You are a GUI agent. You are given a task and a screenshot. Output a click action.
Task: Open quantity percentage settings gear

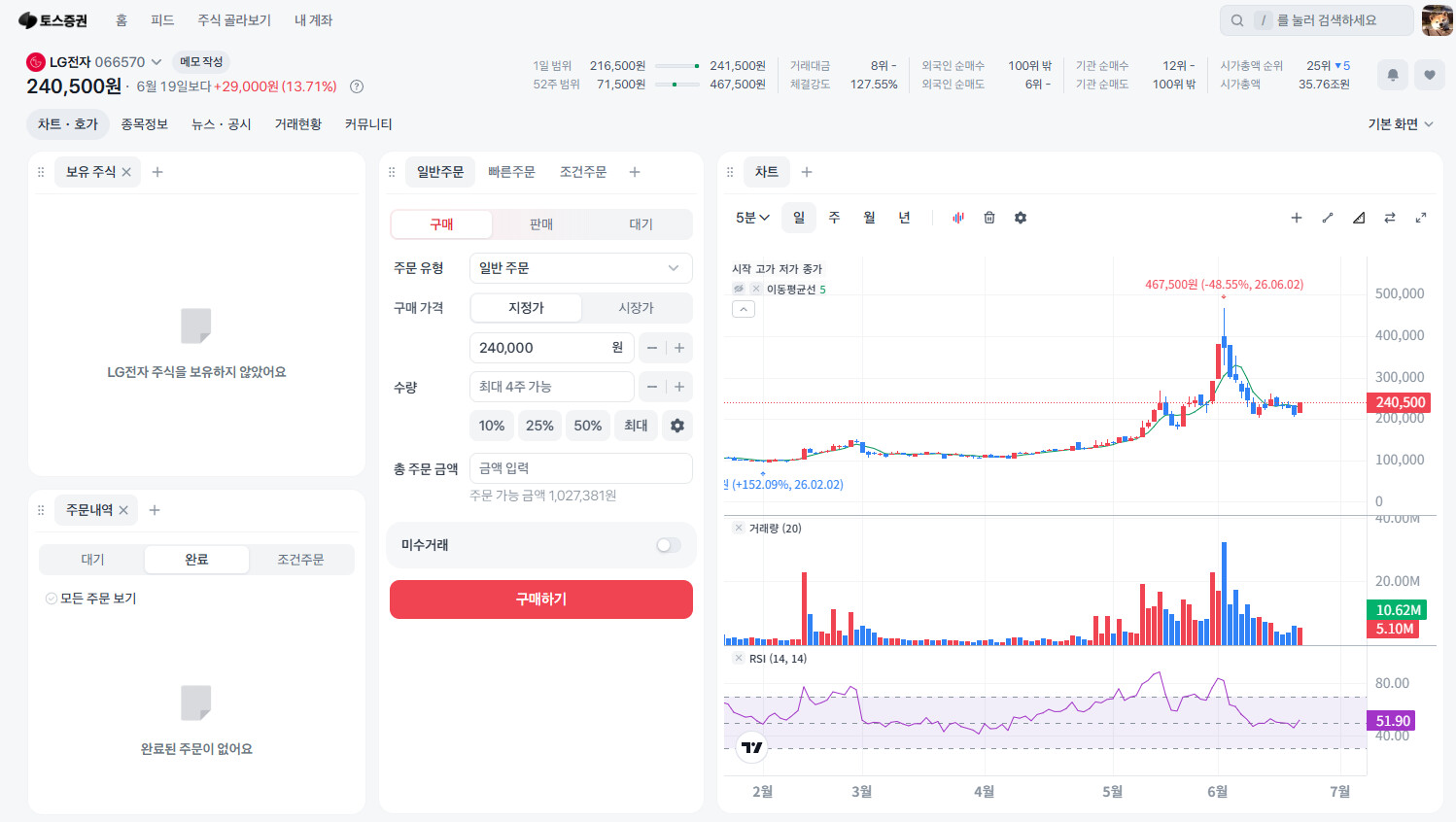(677, 426)
